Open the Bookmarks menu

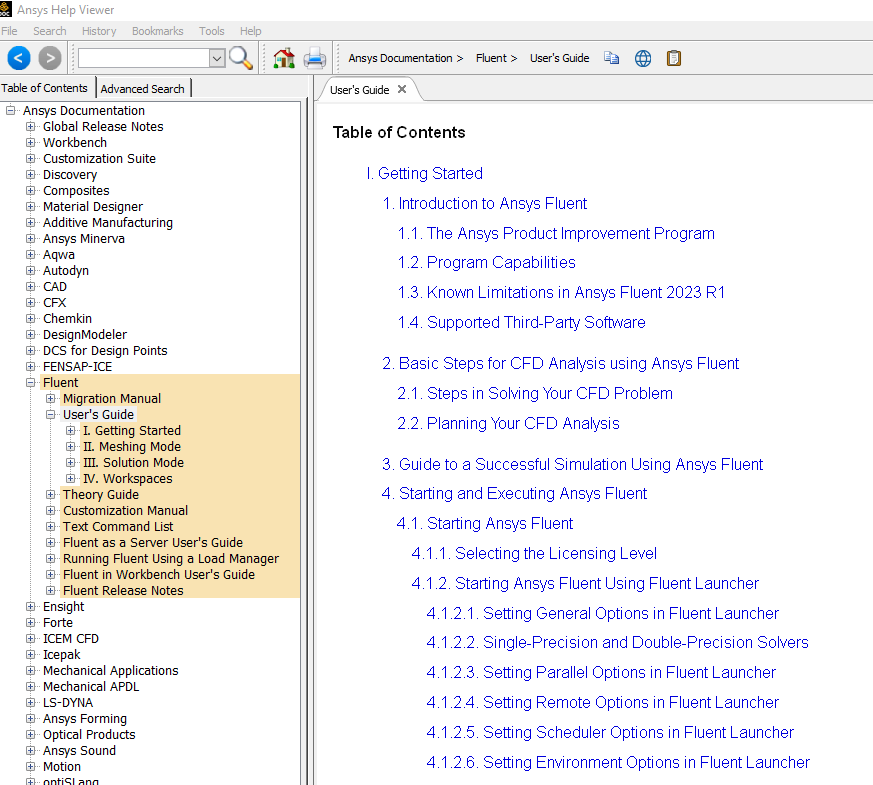click(x=157, y=31)
